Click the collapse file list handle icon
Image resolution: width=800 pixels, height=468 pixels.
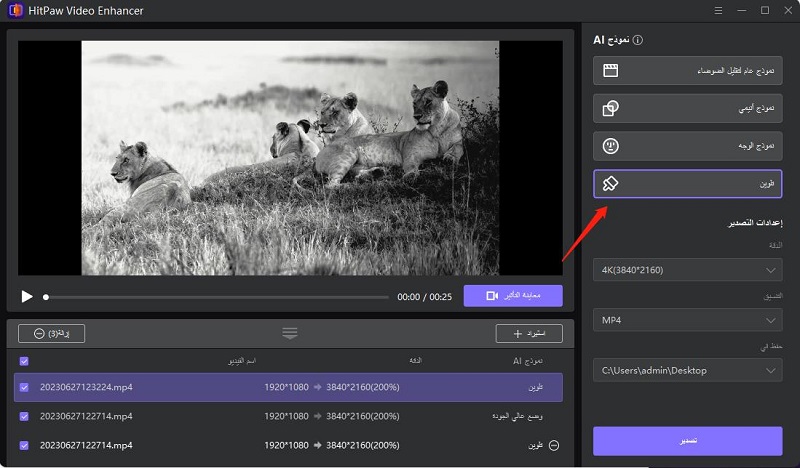pos(289,333)
